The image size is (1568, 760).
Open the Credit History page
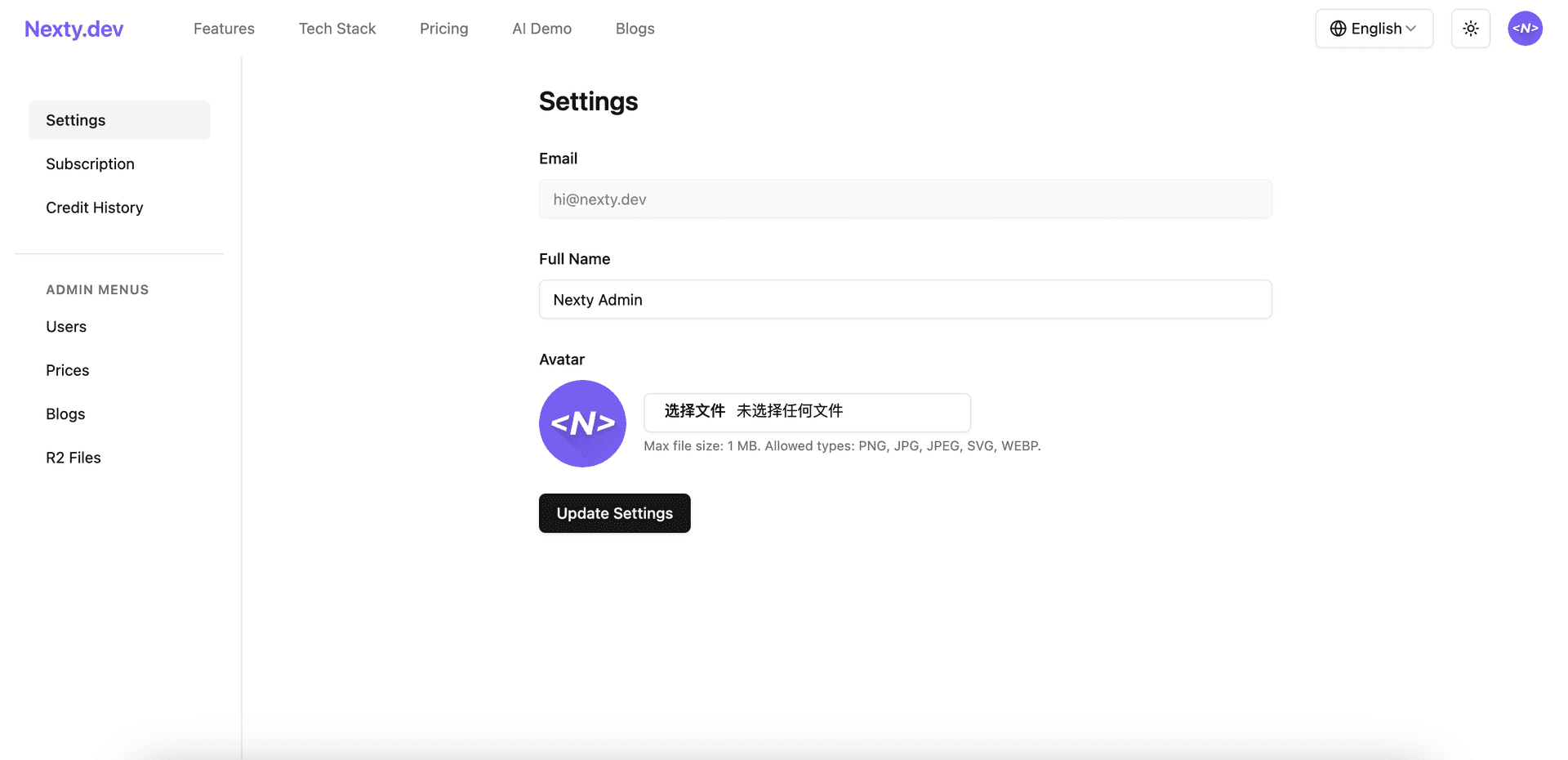click(x=94, y=208)
